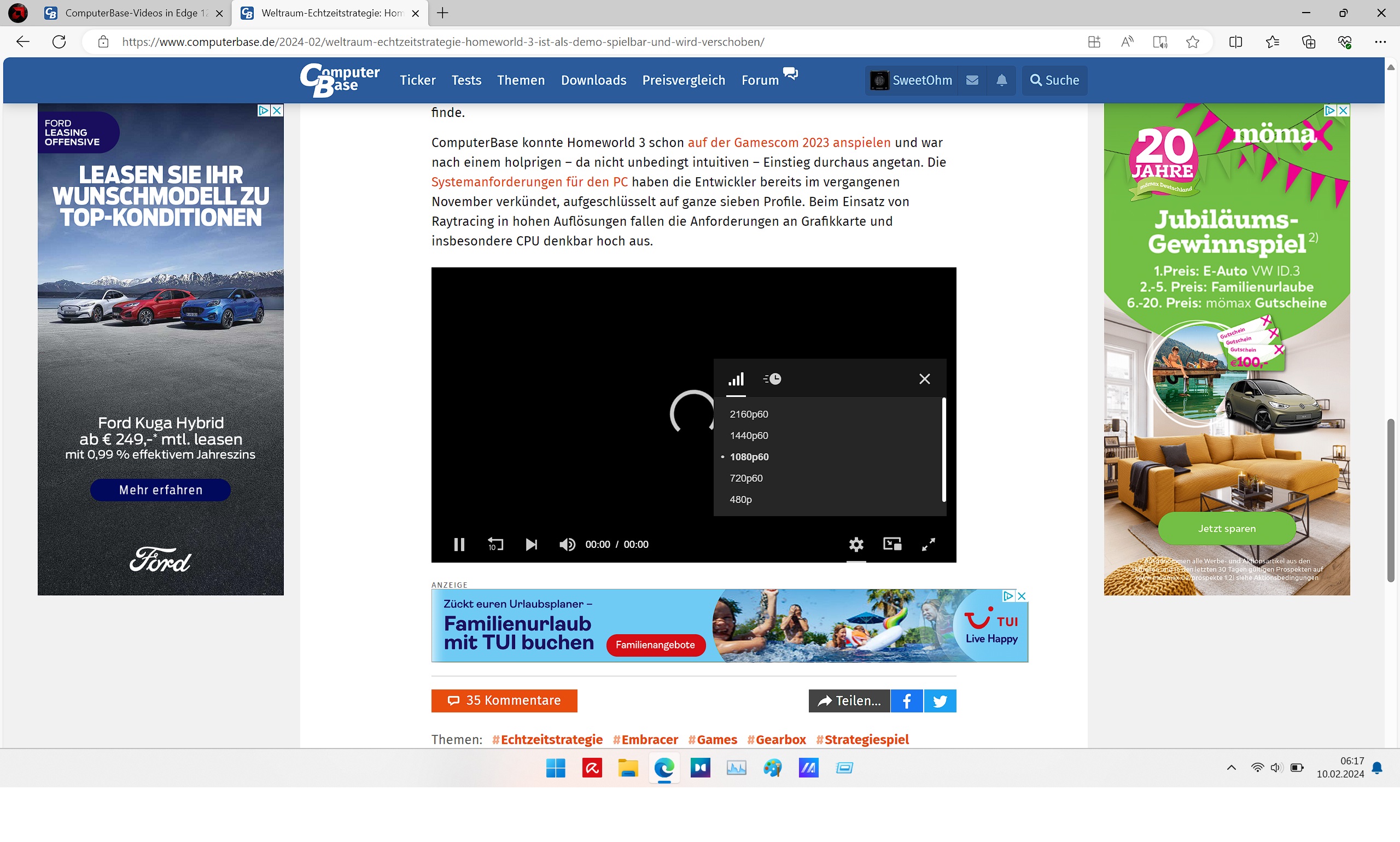Skip to the next video
Screen dimensions: 1400x842
pyautogui.click(x=531, y=544)
